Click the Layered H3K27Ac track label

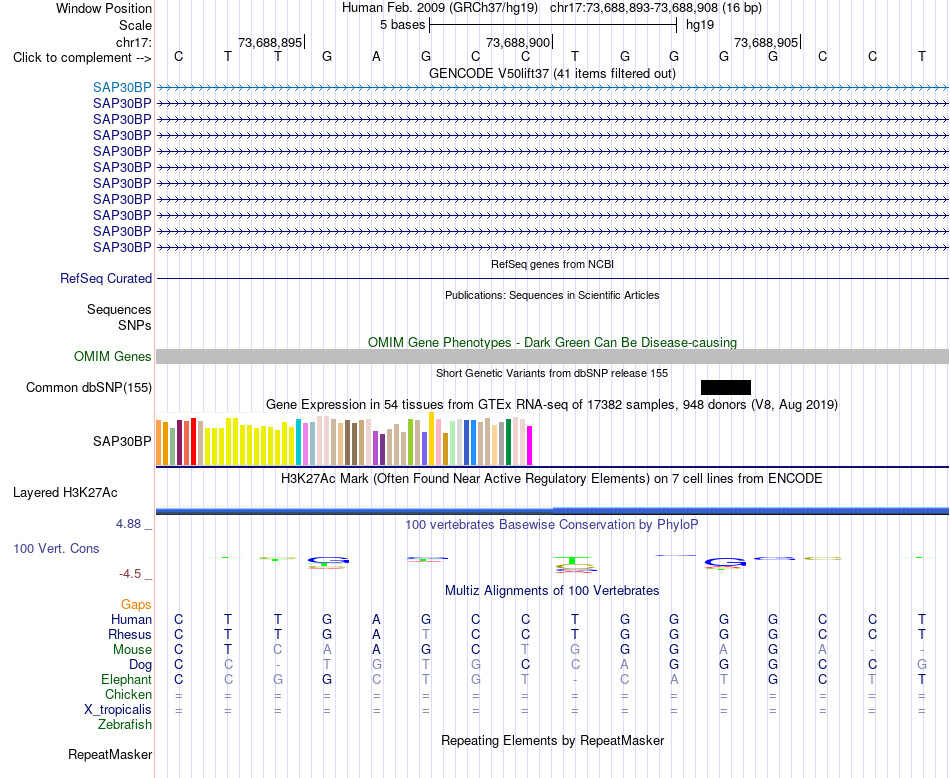[x=65, y=493]
